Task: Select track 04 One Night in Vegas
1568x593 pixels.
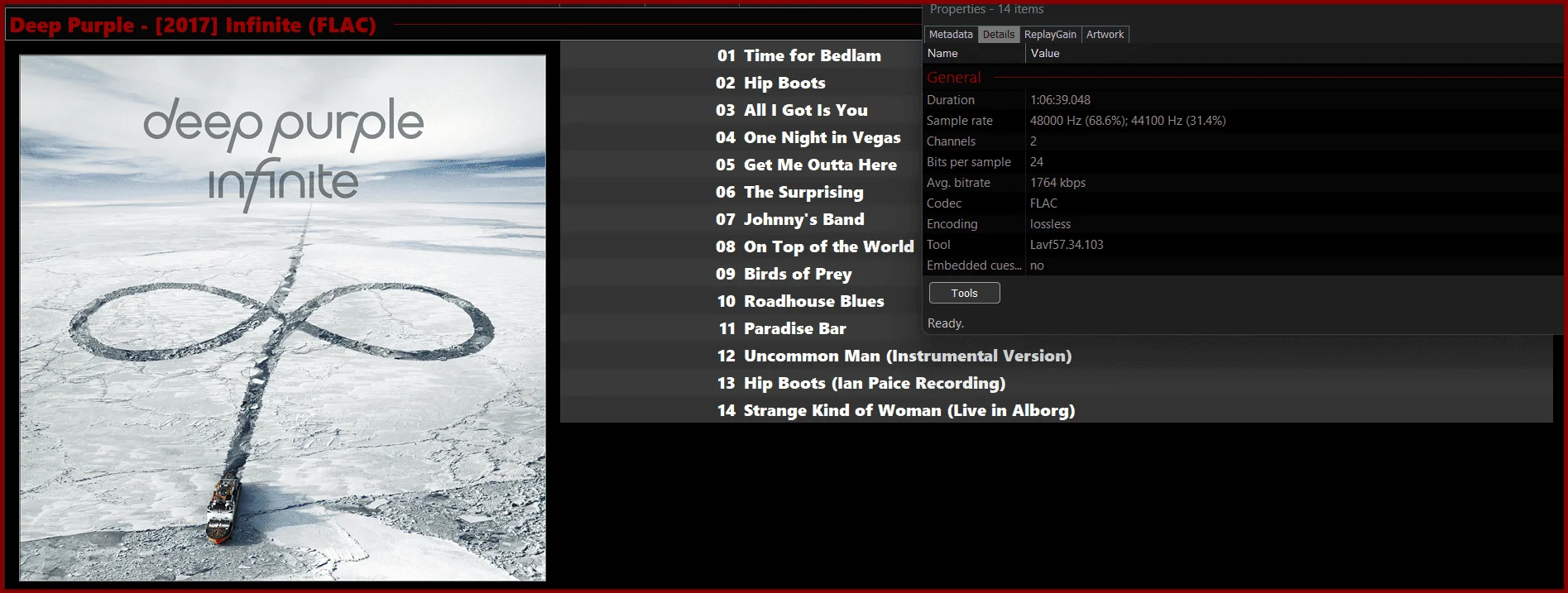Action: (808, 137)
